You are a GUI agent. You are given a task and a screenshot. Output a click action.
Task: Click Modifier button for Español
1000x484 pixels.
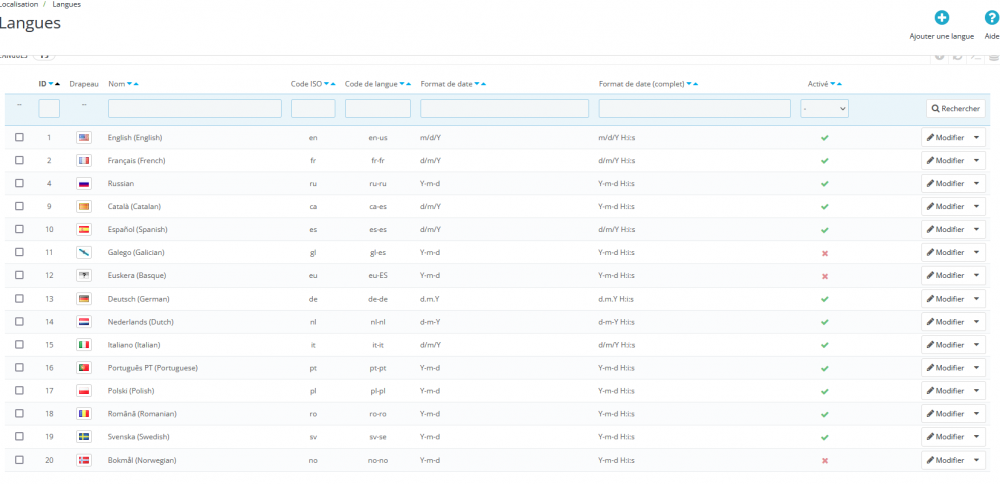point(945,229)
